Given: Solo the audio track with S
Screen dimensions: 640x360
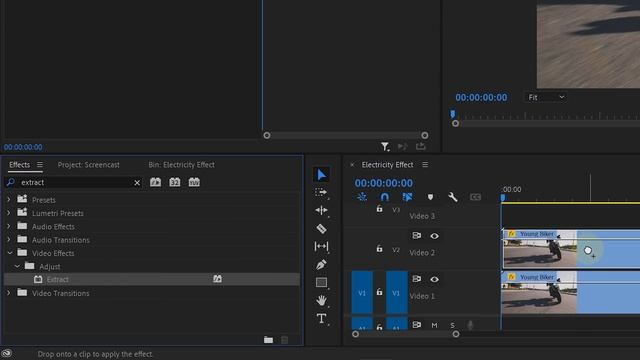Looking at the screenshot, I should 452,325.
